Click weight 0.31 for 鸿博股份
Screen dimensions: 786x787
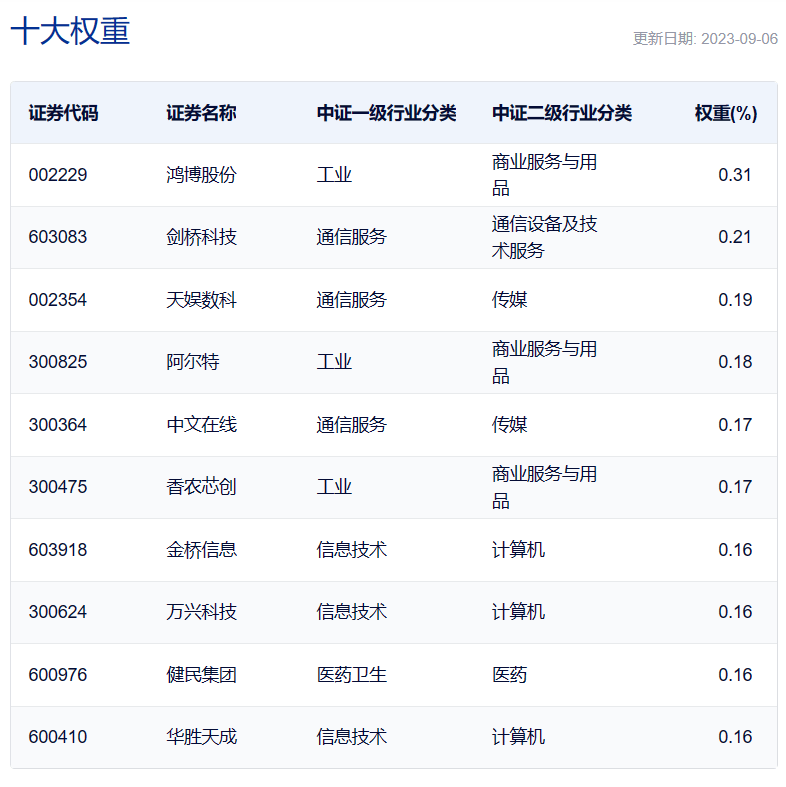(x=735, y=175)
